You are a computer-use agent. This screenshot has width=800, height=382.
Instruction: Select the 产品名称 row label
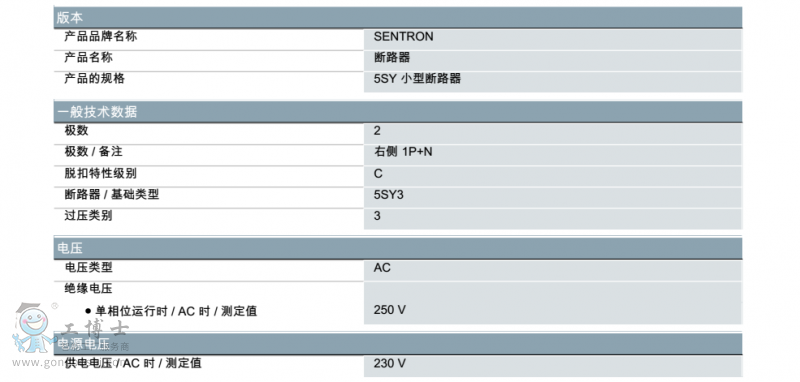(x=88, y=58)
